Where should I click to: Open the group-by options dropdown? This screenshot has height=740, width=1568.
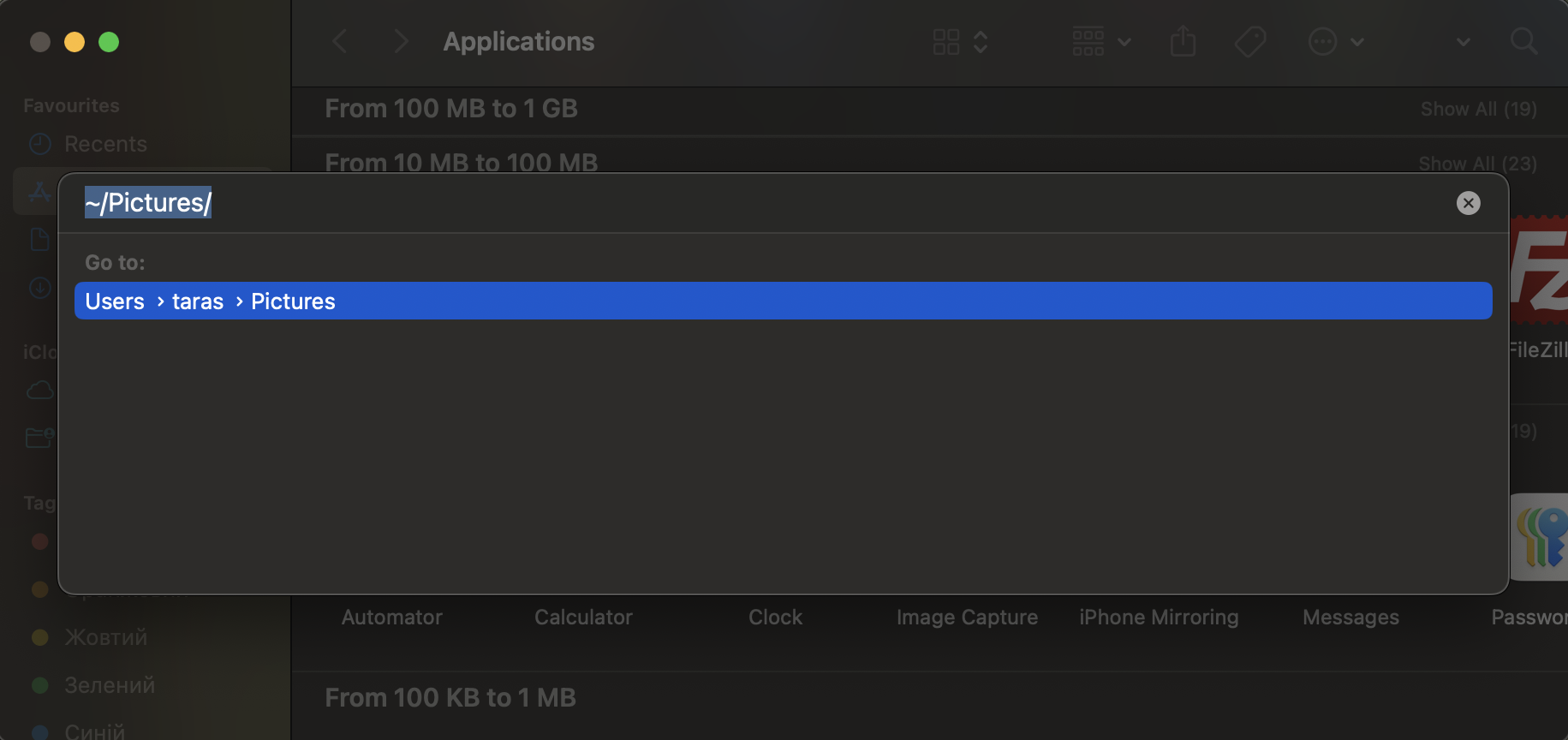[x=1101, y=41]
